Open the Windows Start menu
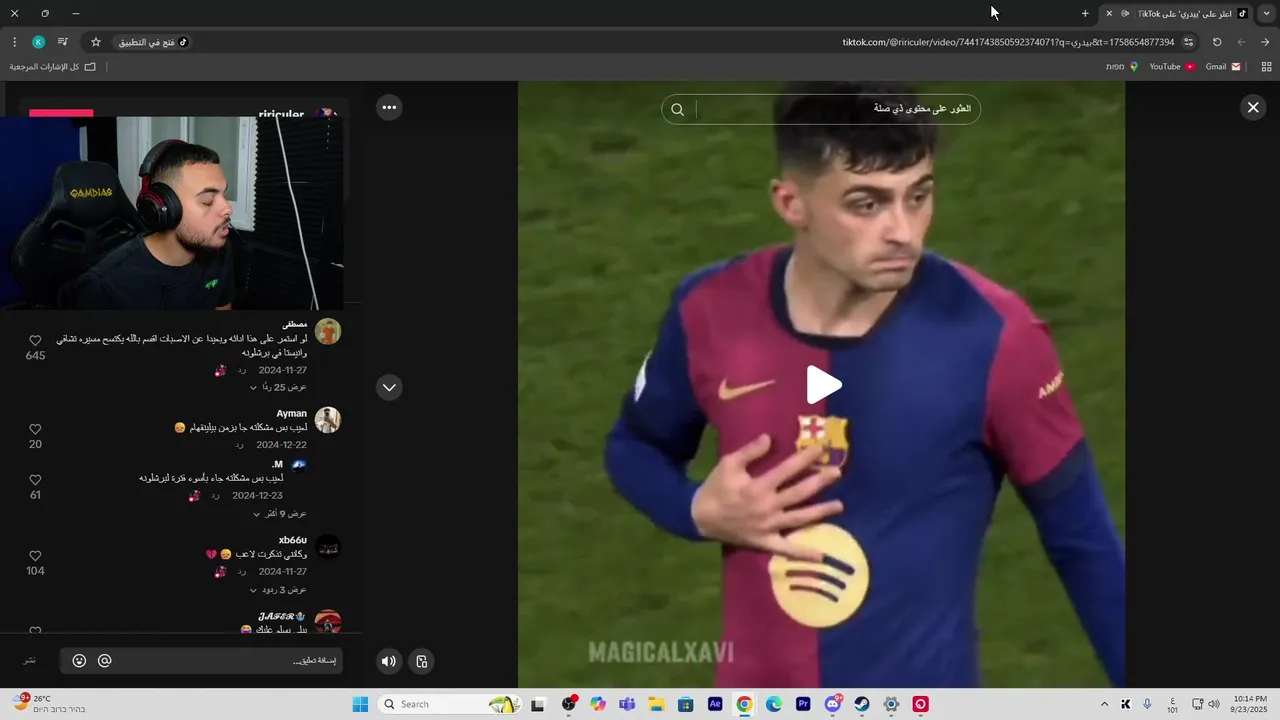 tap(360, 704)
